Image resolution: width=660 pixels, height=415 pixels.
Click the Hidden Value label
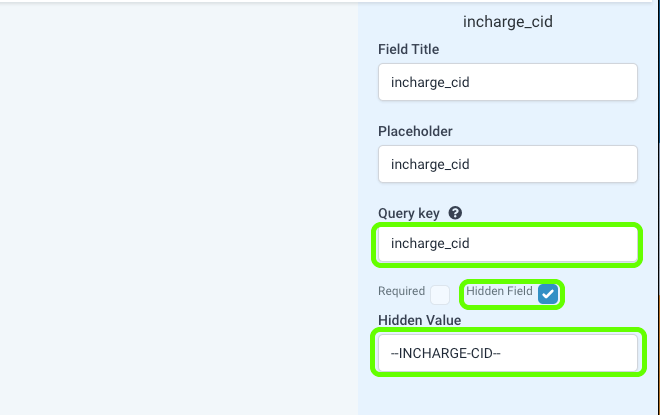click(419, 320)
